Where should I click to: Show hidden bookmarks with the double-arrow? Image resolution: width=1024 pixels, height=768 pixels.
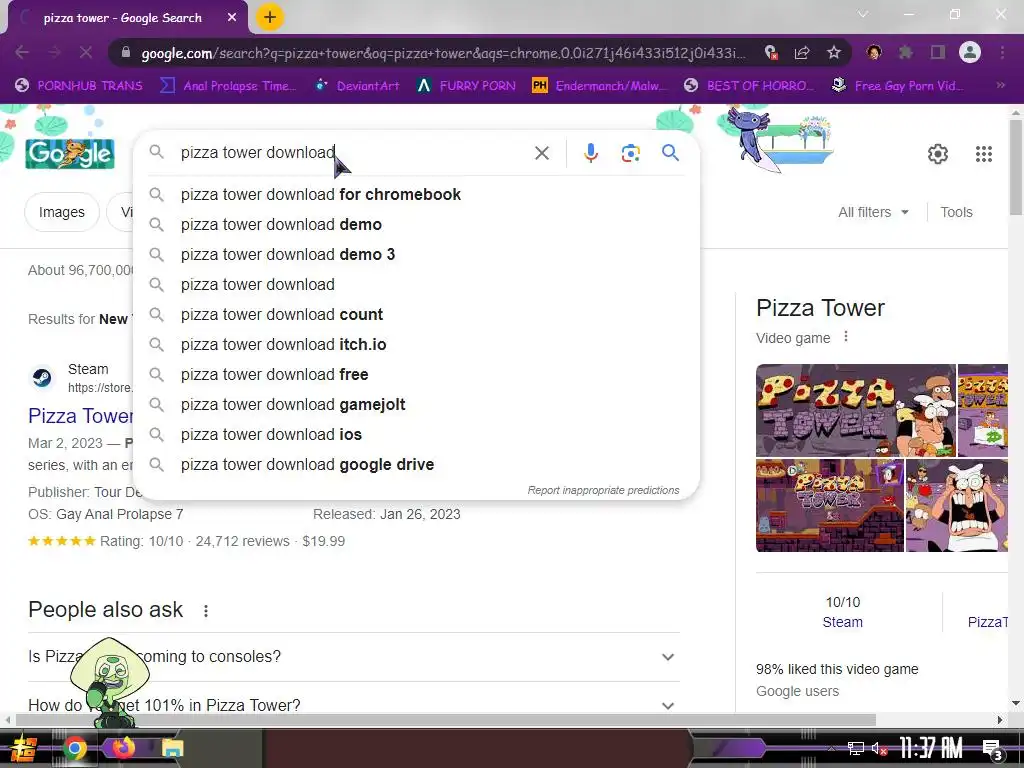(x=1000, y=86)
